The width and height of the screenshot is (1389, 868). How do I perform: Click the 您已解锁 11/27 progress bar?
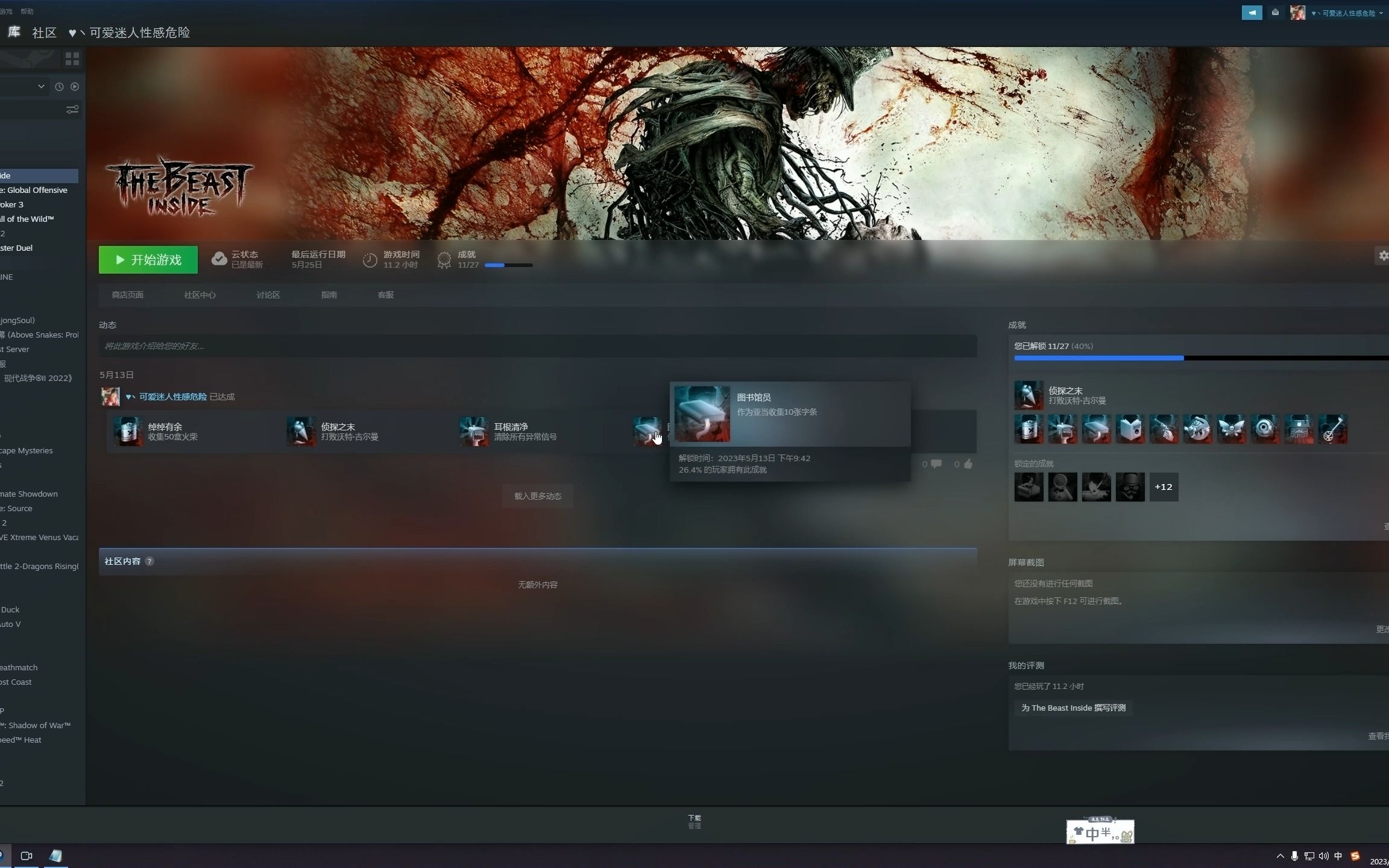tap(1201, 358)
